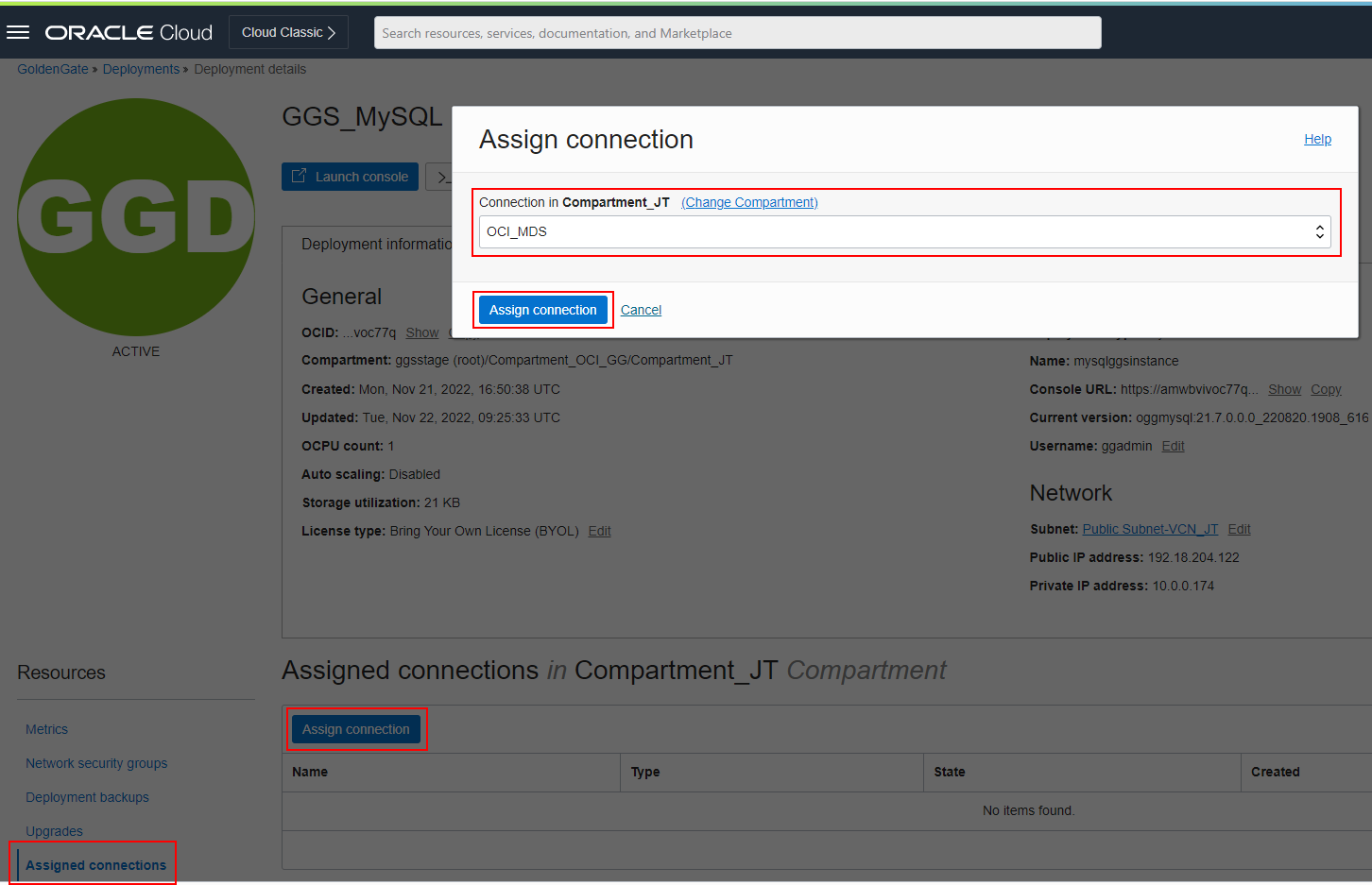Cancel the Assign connection dialog
This screenshot has width=1372, height=885.
point(641,309)
